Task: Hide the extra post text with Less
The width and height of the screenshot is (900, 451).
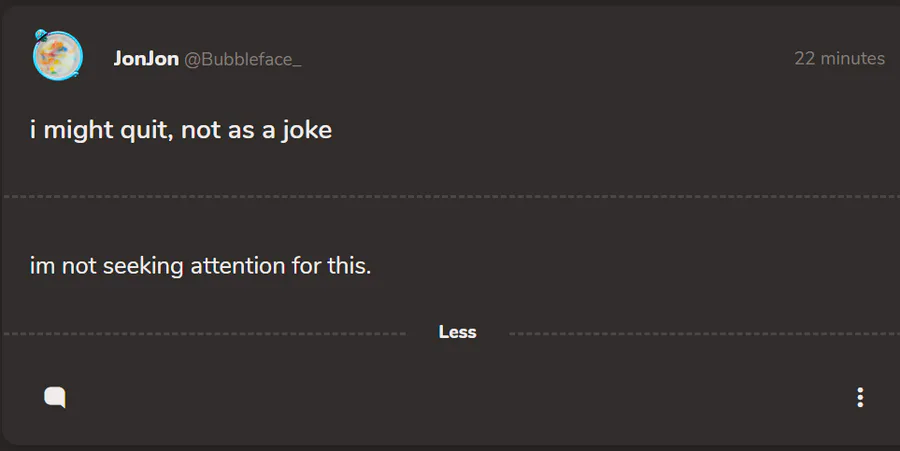Action: point(457,332)
